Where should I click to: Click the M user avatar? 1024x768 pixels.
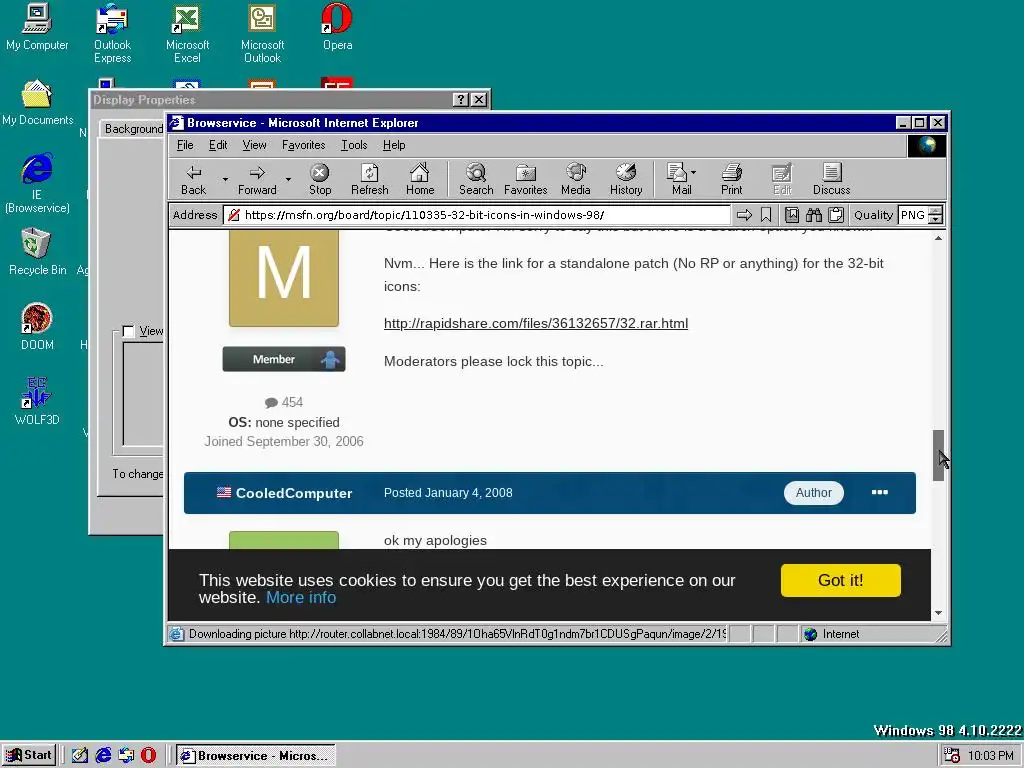pyautogui.click(x=283, y=278)
